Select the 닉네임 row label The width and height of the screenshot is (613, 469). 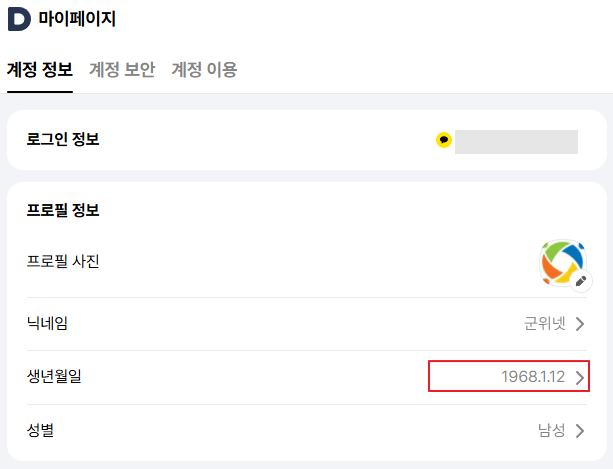pos(47,323)
